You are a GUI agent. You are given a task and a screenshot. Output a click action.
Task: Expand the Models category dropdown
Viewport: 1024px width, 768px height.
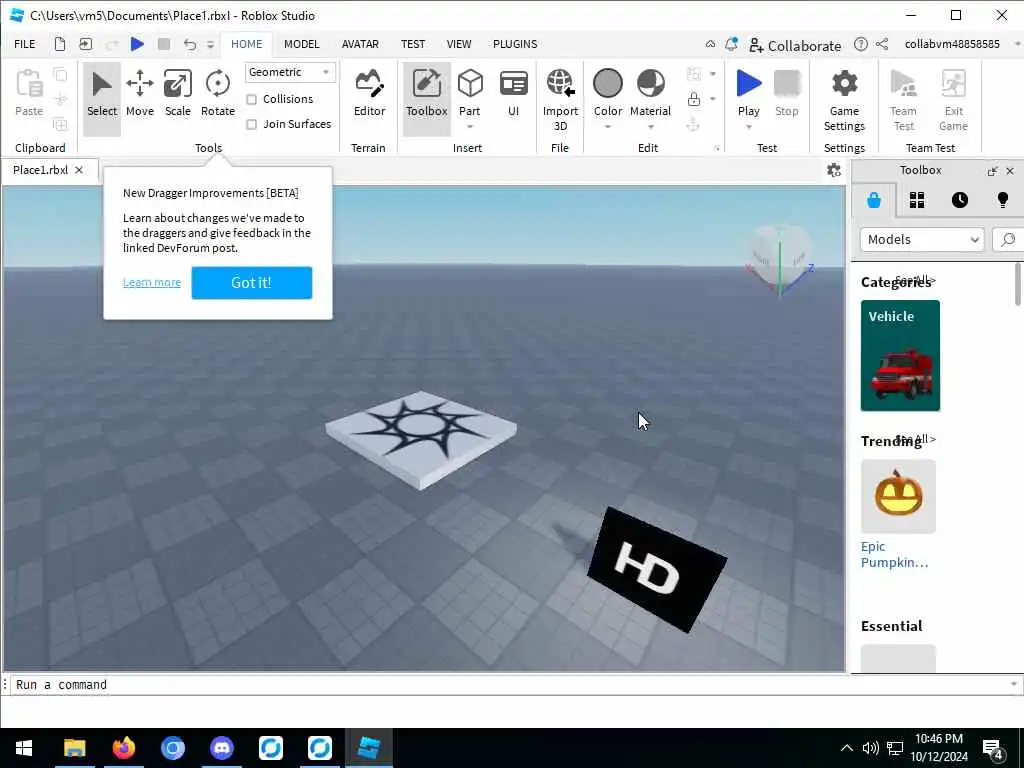pyautogui.click(x=921, y=240)
